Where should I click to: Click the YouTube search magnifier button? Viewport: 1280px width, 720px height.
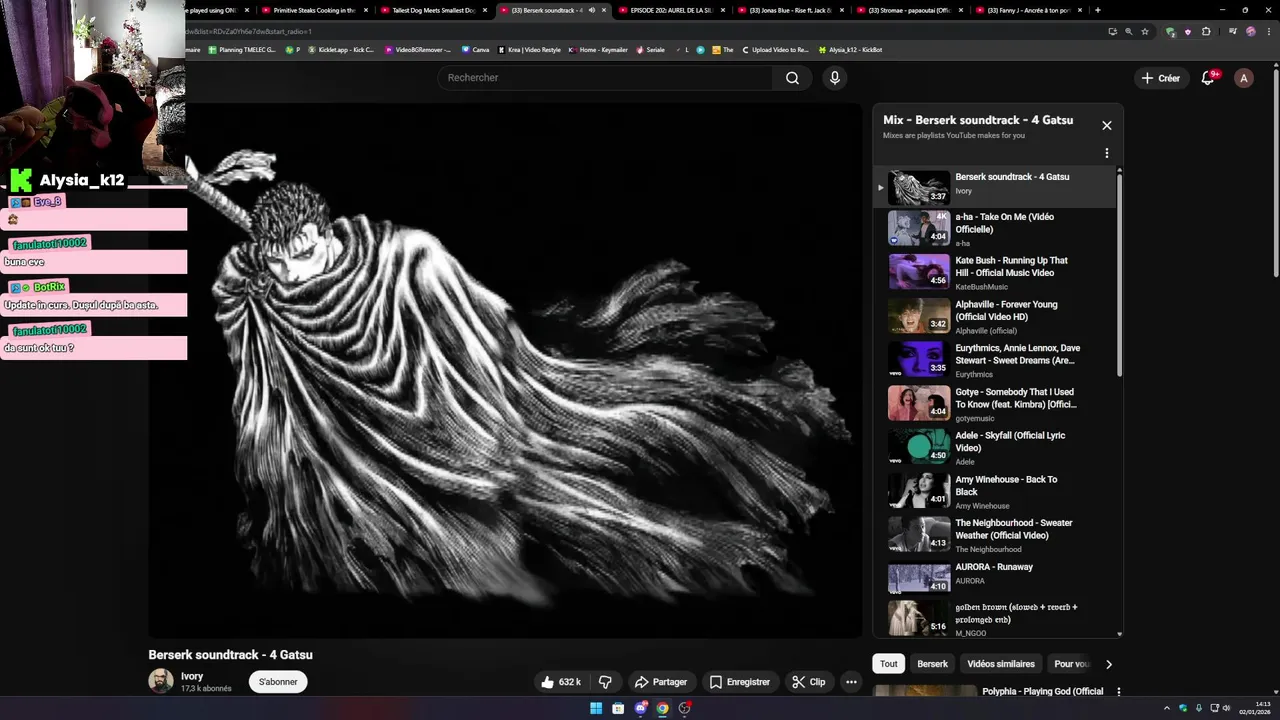tap(792, 78)
